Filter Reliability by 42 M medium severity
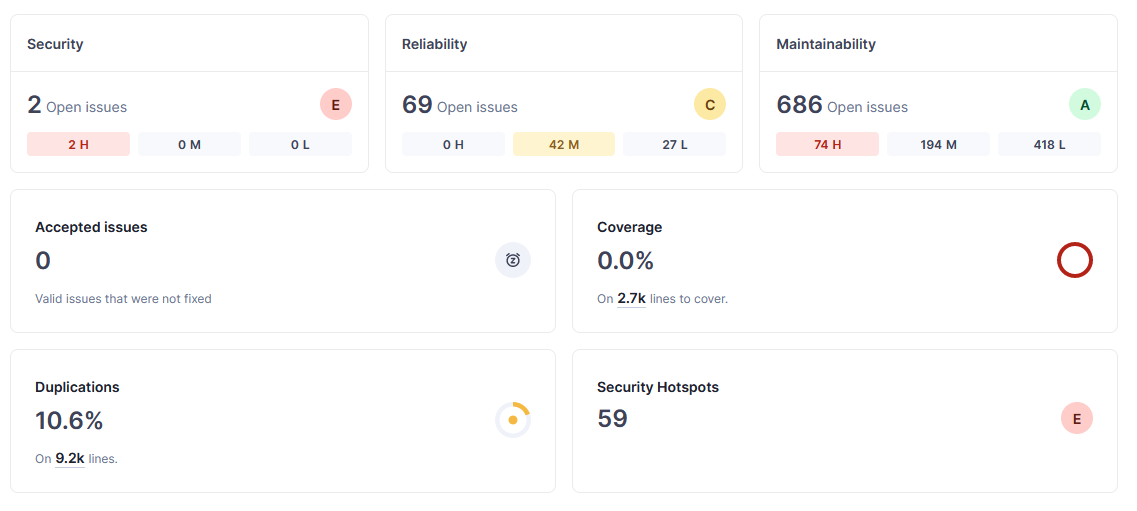This screenshot has height=511, width=1137. click(x=564, y=145)
